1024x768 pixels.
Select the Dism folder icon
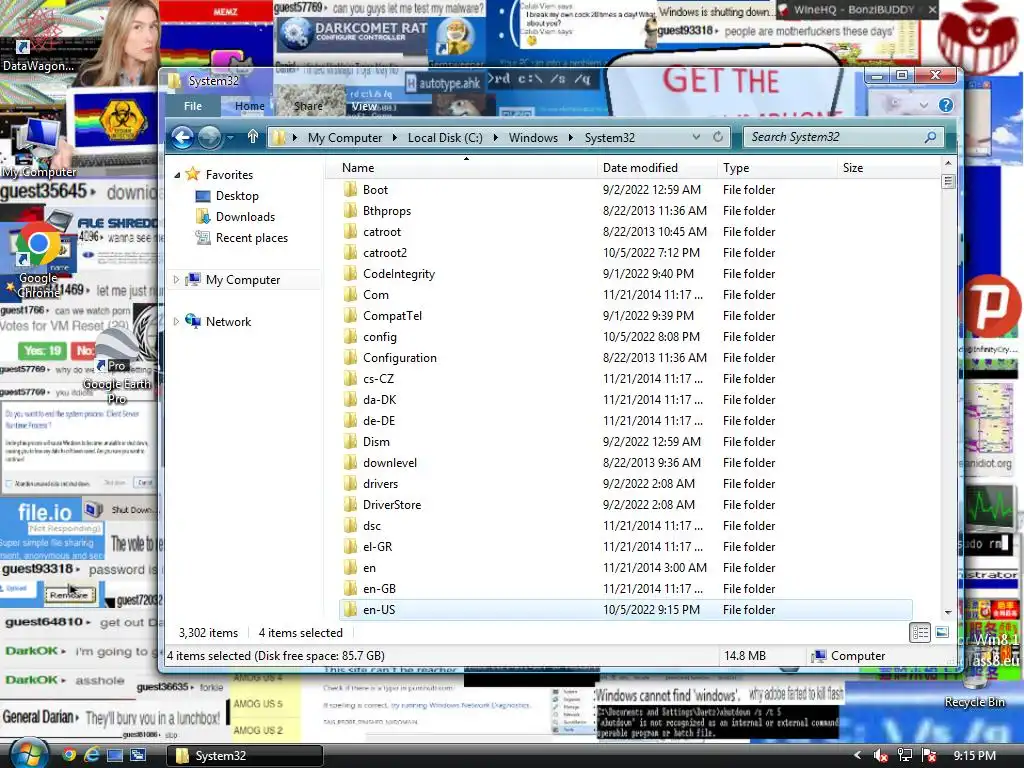point(351,441)
